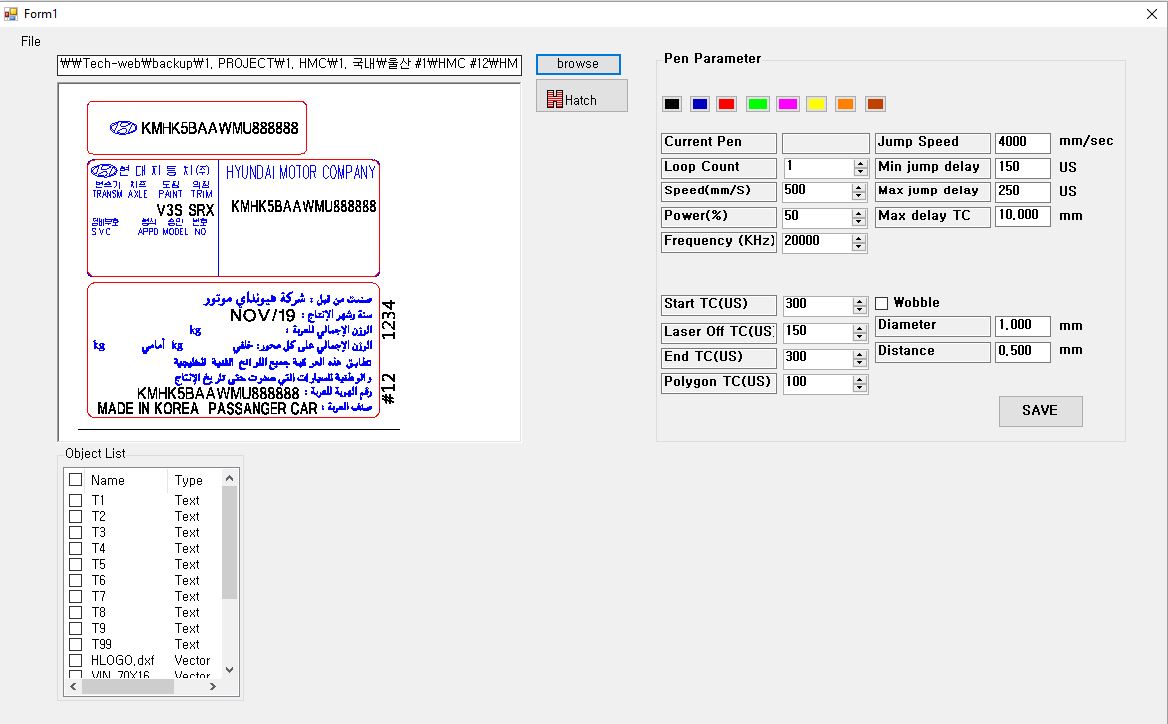Image resolution: width=1168 pixels, height=724 pixels.
Task: Select the magenta pen color swatch
Action: (787, 104)
